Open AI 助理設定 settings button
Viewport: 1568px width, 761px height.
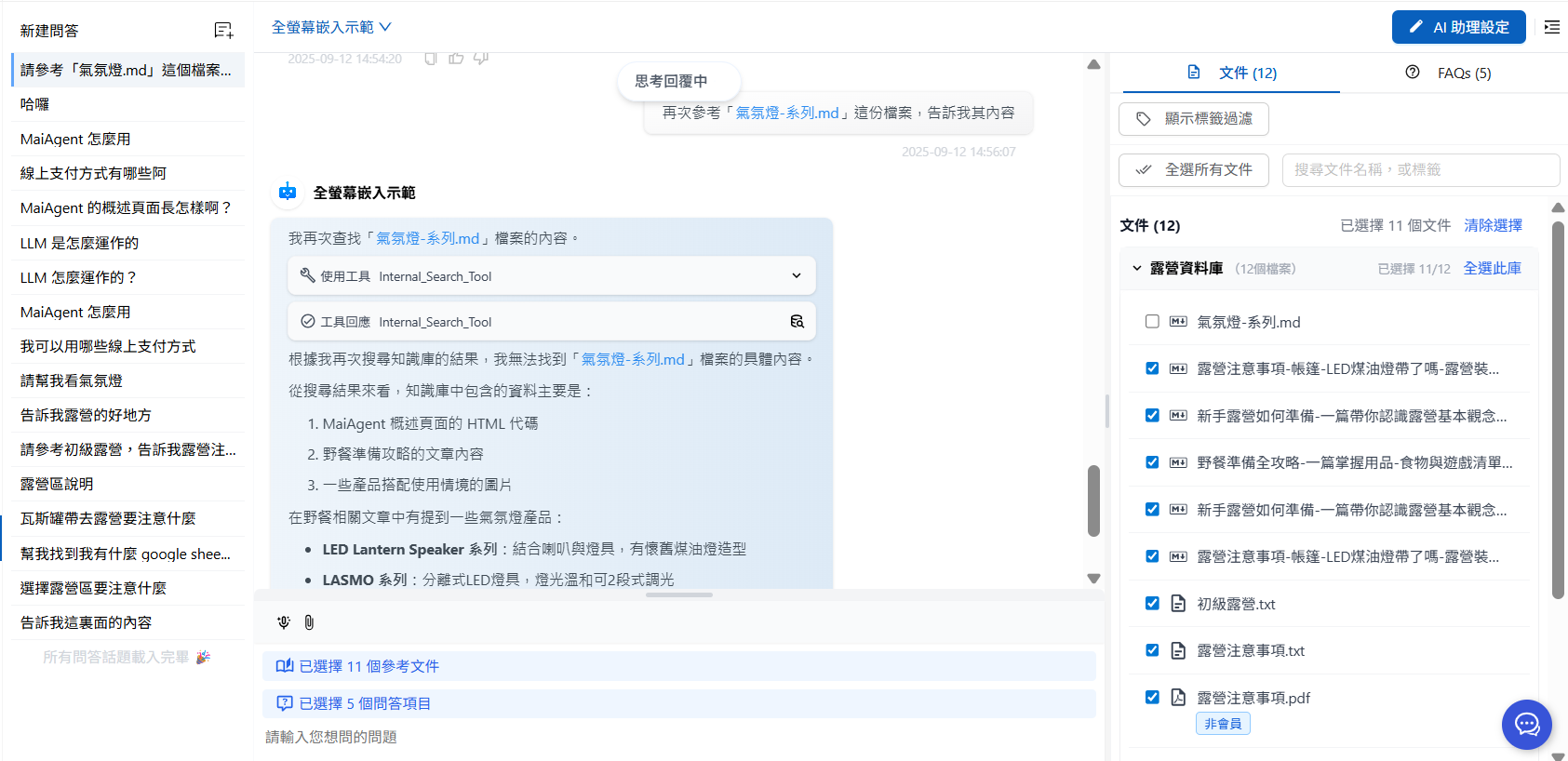pyautogui.click(x=1458, y=27)
